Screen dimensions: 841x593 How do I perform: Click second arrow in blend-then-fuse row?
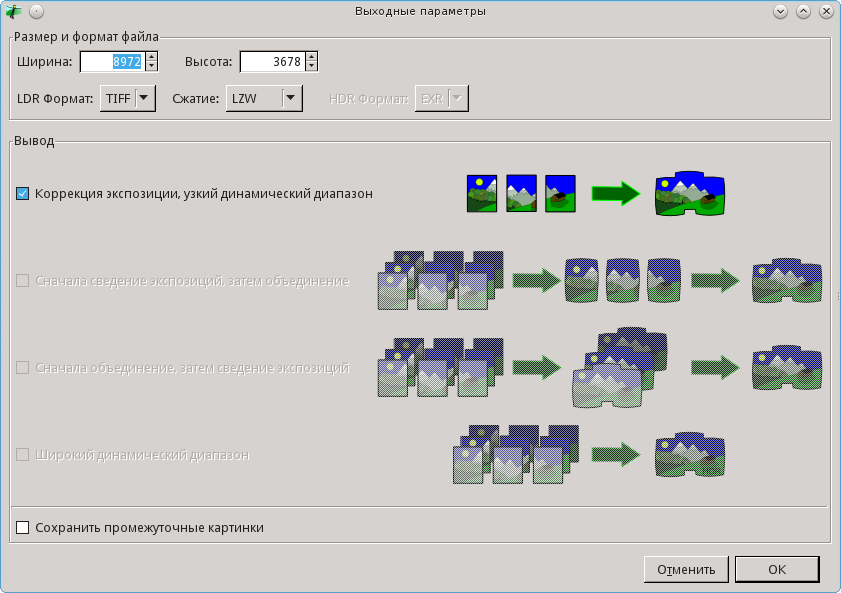[x=715, y=368]
